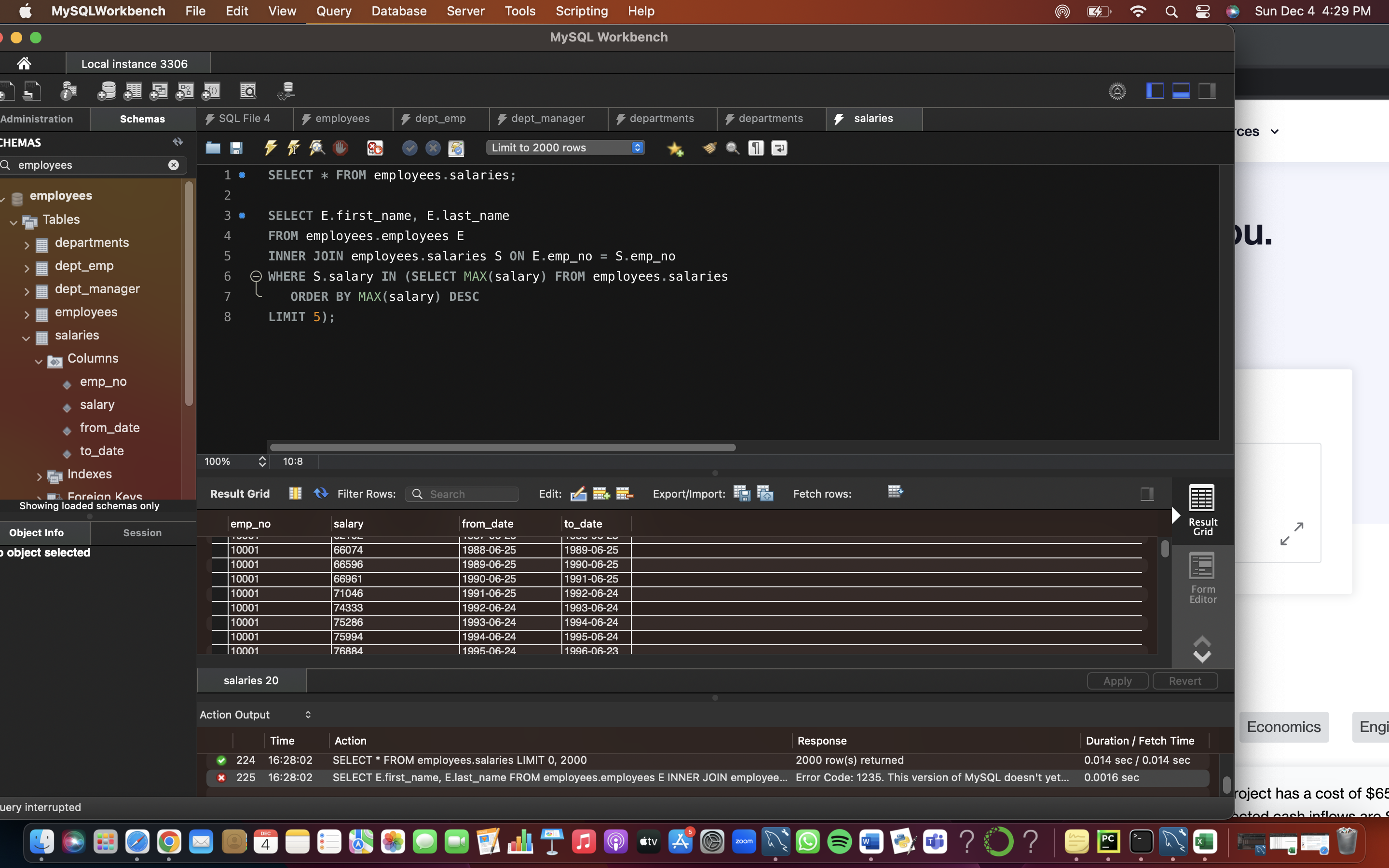Viewport: 1389px width, 868px height.
Task: Stop the running query
Action: coord(340,148)
